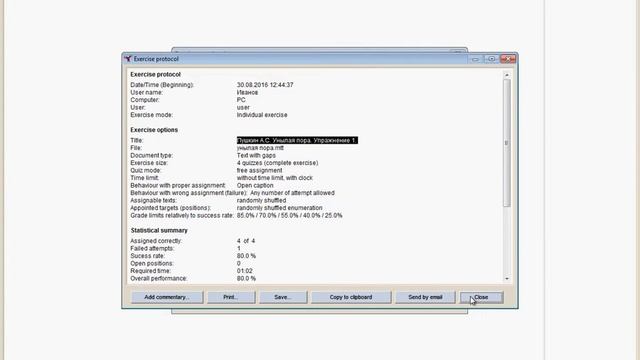
Task: Click the 'Exercise options' heading
Action: click(154, 130)
